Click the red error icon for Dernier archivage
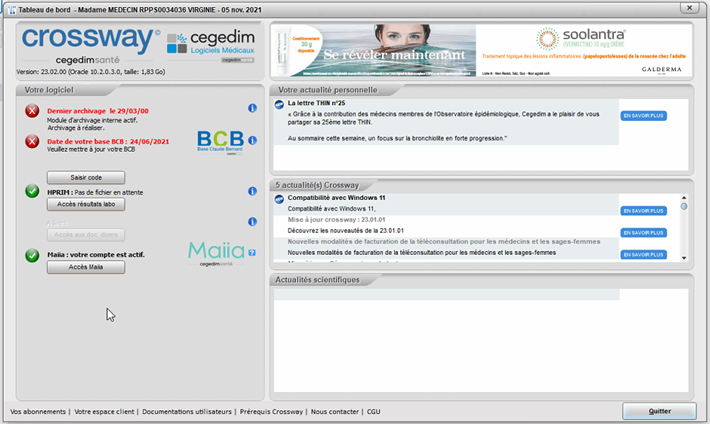Image resolution: width=710 pixels, height=424 pixels. point(32,111)
